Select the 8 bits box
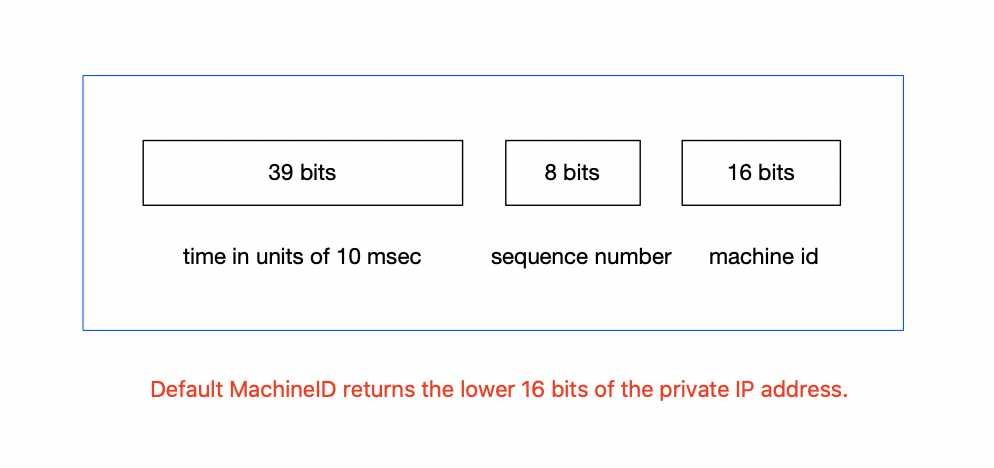 (572, 172)
